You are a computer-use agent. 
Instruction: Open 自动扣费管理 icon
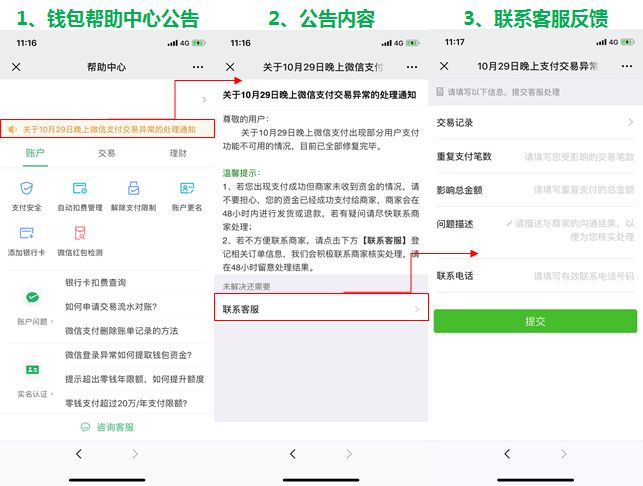[x=80, y=189]
